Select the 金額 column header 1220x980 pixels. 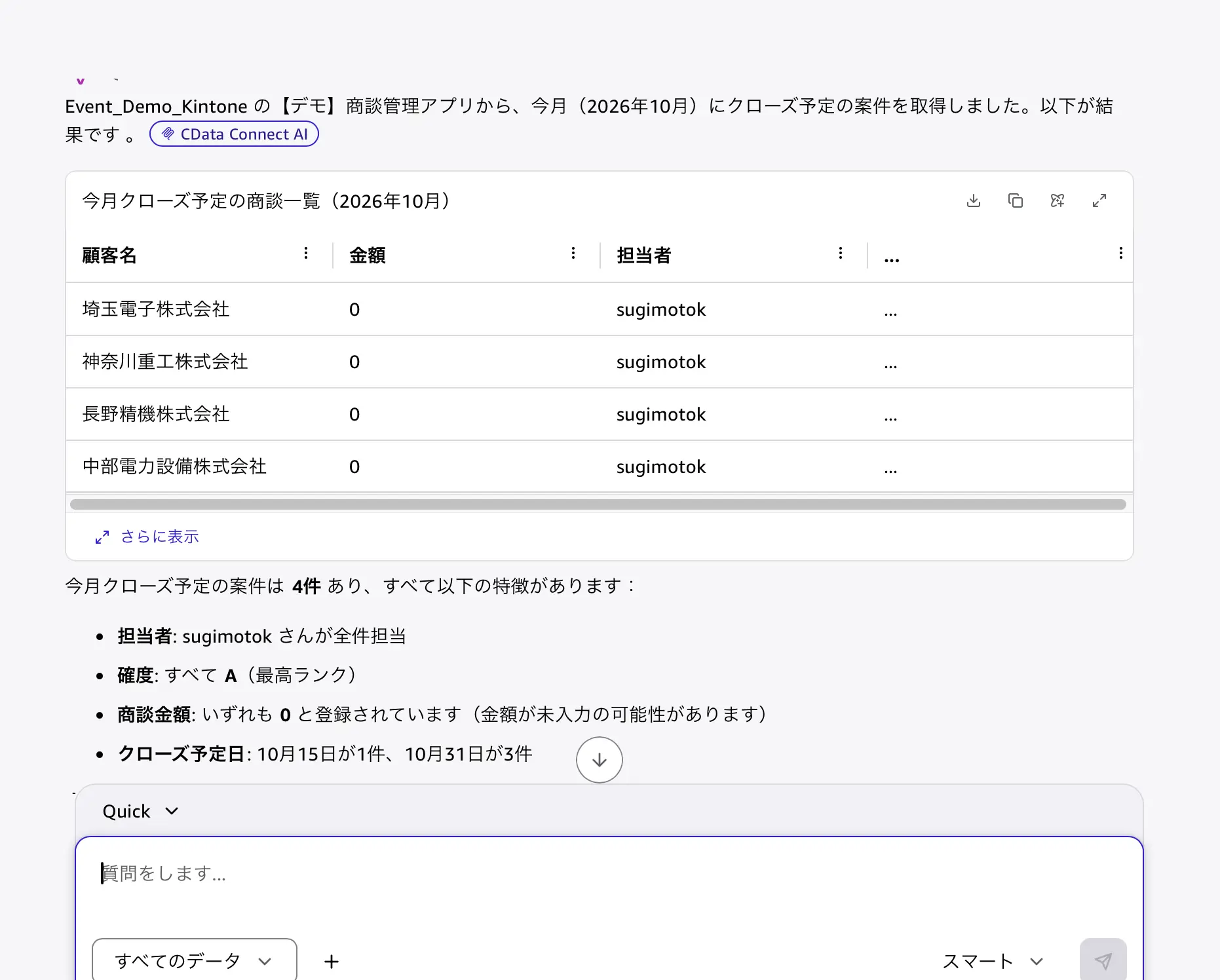[x=368, y=255]
